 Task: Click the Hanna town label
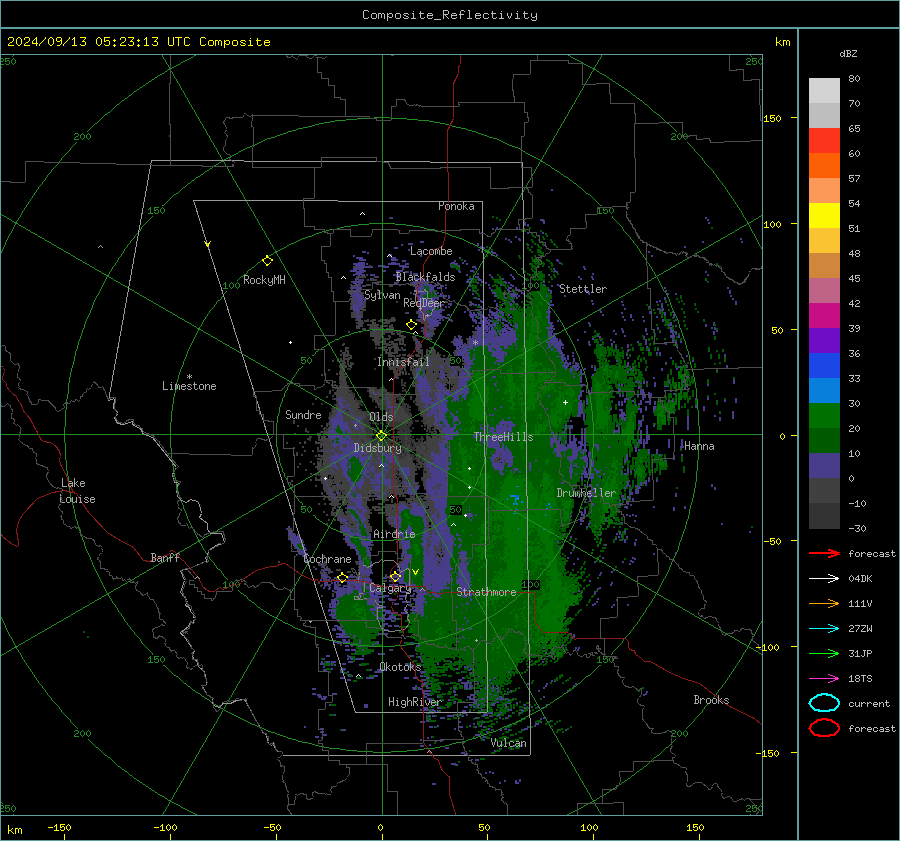[699, 446]
